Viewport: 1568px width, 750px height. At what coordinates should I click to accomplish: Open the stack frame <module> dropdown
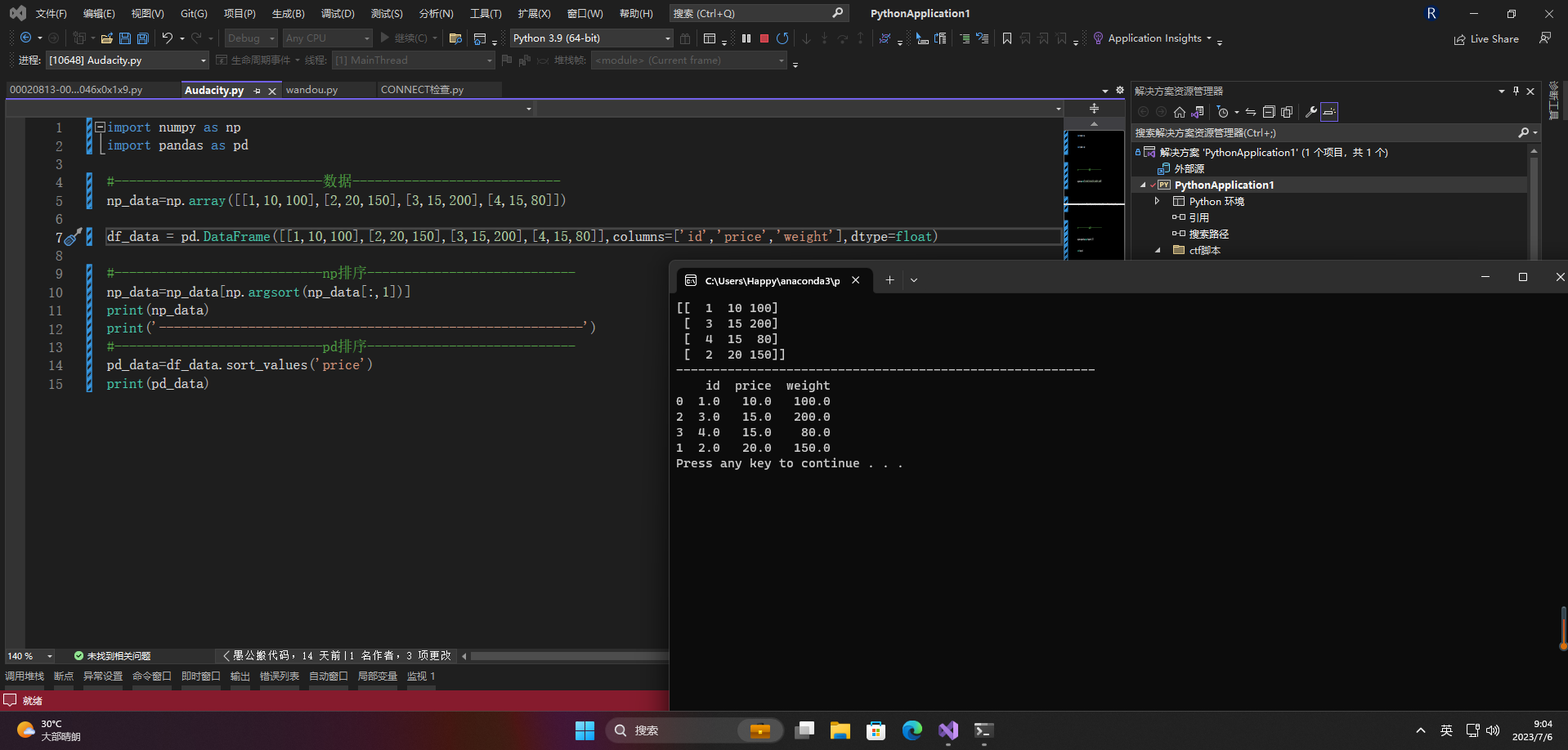point(688,60)
